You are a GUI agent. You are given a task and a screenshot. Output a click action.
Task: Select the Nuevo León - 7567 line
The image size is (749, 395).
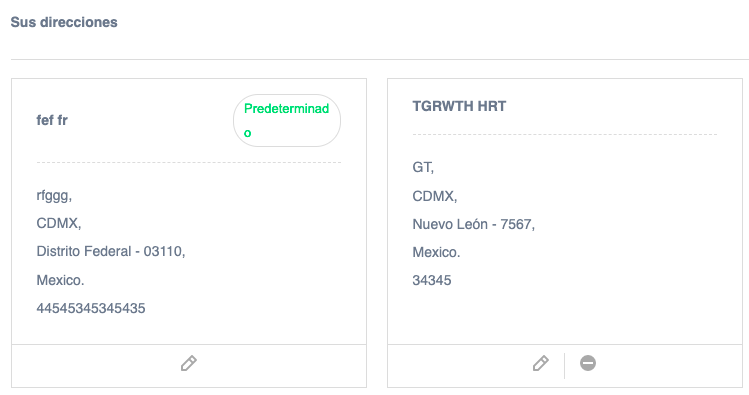point(473,224)
